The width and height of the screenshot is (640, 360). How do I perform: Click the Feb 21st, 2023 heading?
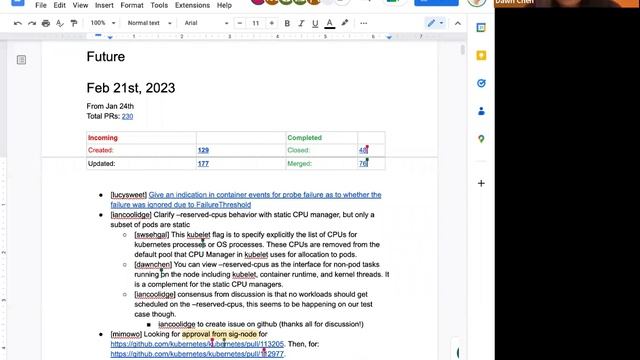coord(131,88)
